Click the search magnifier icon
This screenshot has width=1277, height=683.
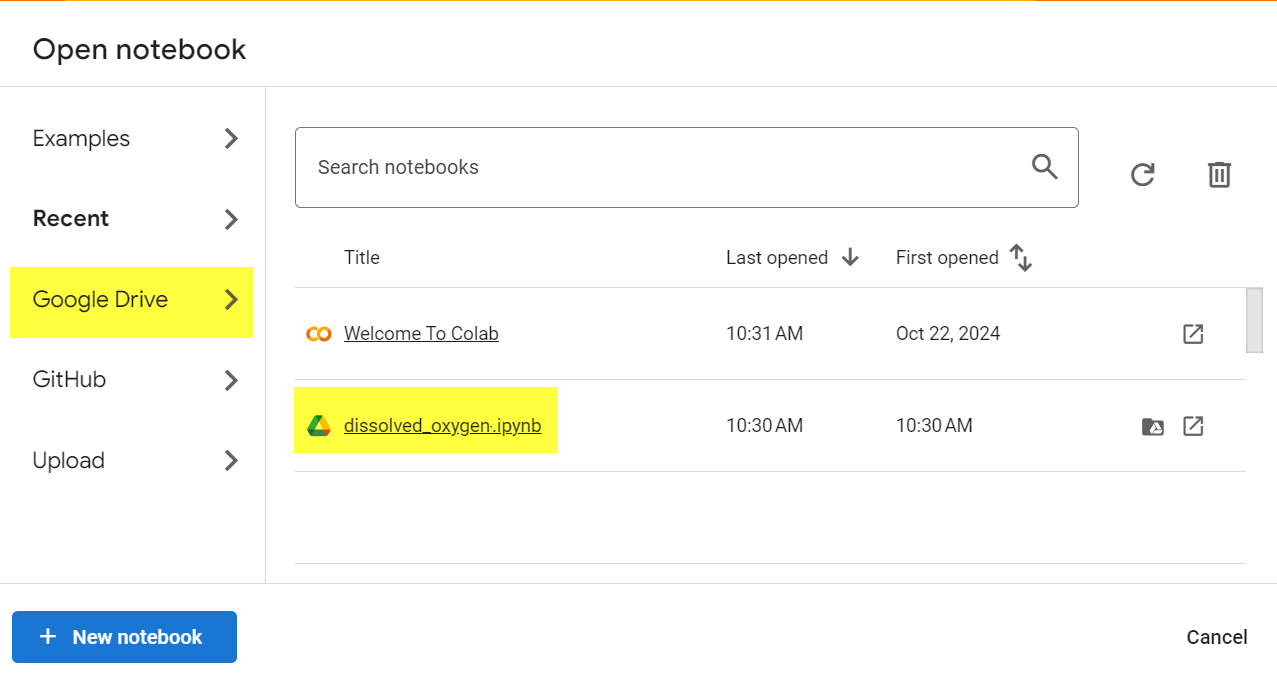[x=1045, y=167]
